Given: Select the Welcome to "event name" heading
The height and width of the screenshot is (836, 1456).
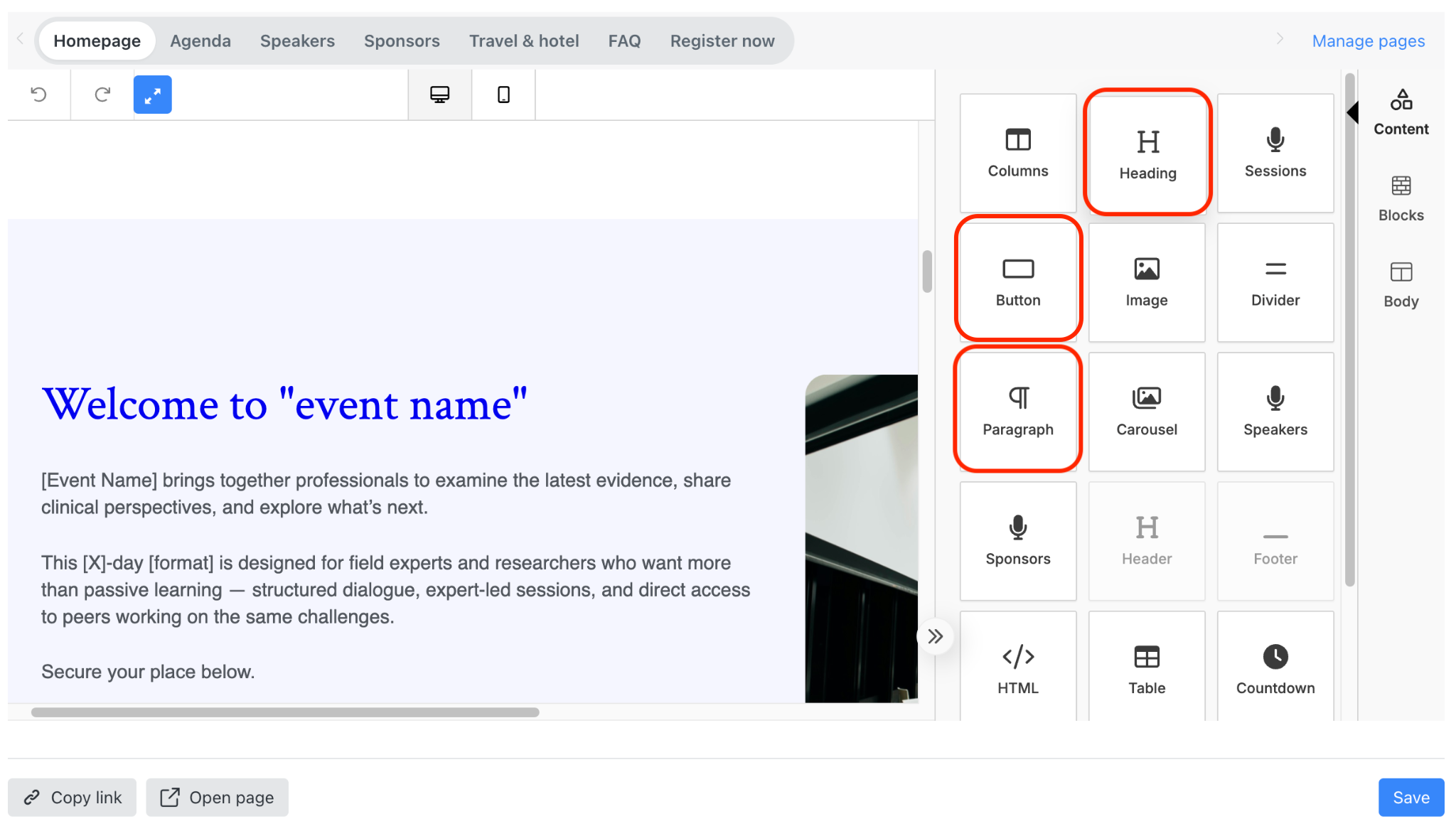Looking at the screenshot, I should (x=284, y=404).
